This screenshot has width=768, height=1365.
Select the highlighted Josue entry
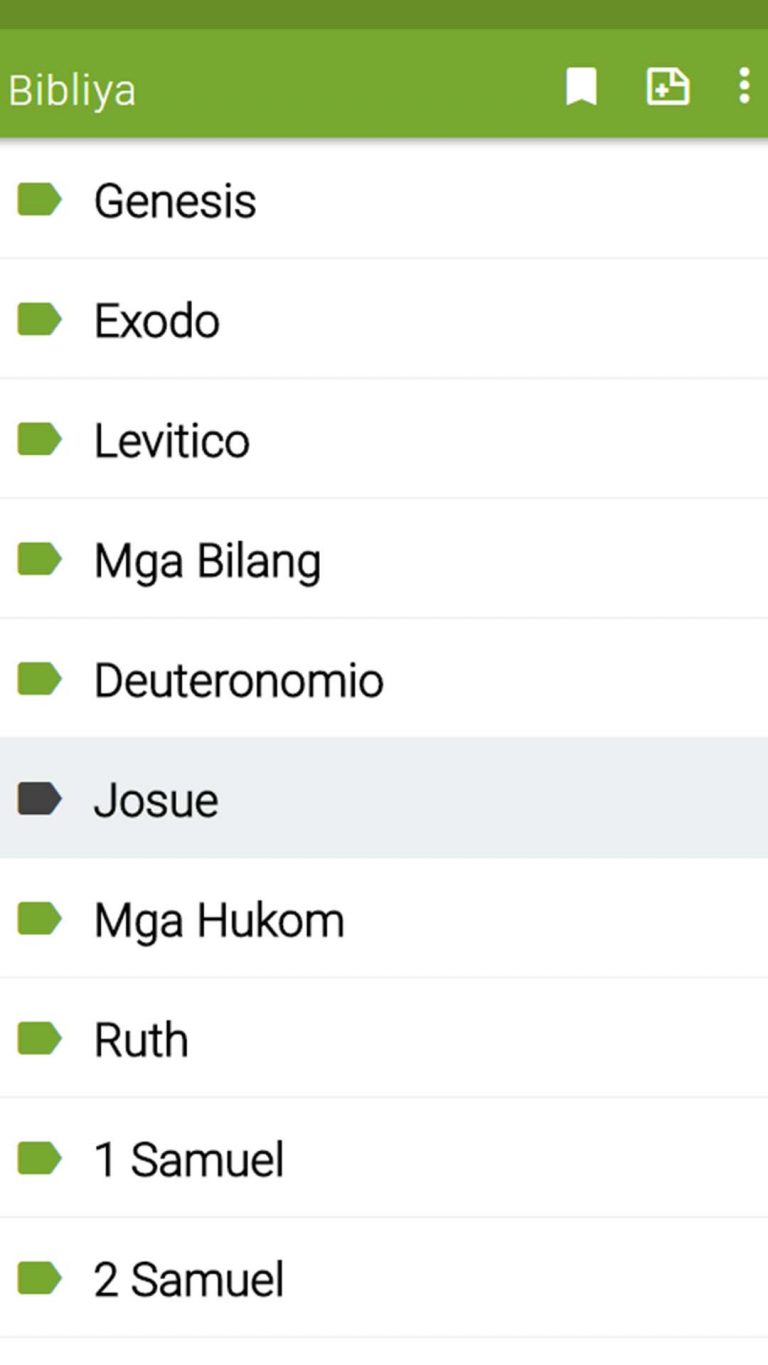[156, 799]
